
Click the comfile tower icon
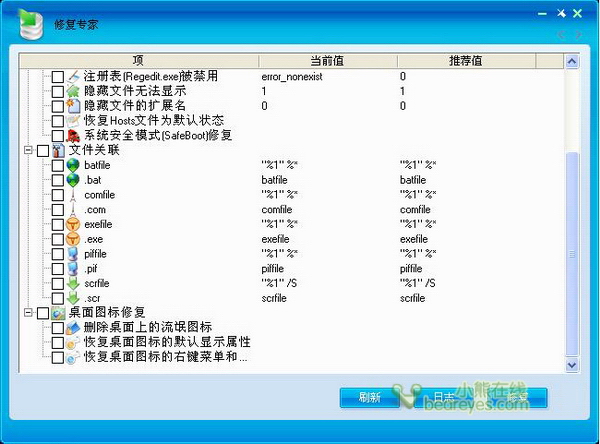click(73, 195)
